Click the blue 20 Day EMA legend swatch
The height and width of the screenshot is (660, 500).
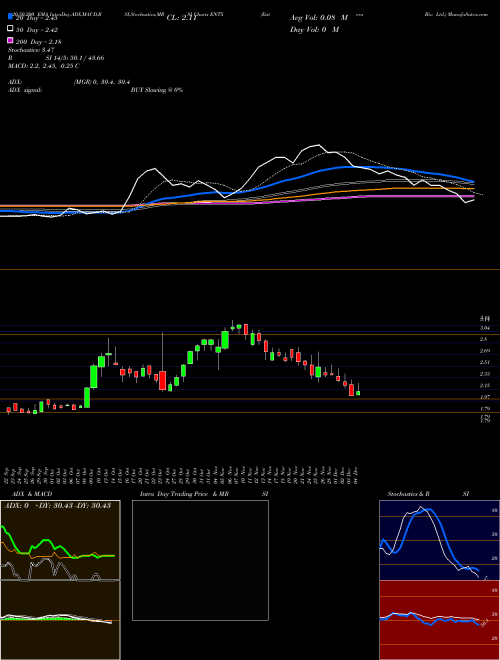[x=10, y=17]
